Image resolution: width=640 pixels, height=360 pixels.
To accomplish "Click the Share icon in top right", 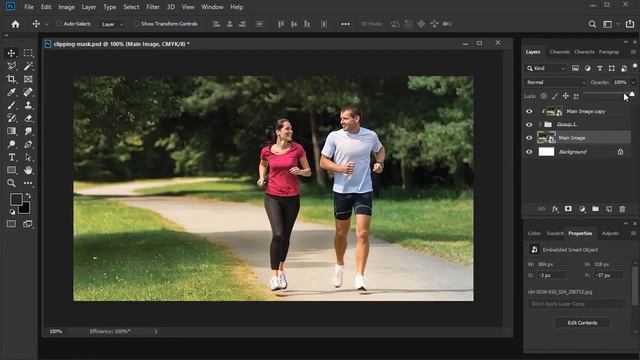I will [x=630, y=24].
